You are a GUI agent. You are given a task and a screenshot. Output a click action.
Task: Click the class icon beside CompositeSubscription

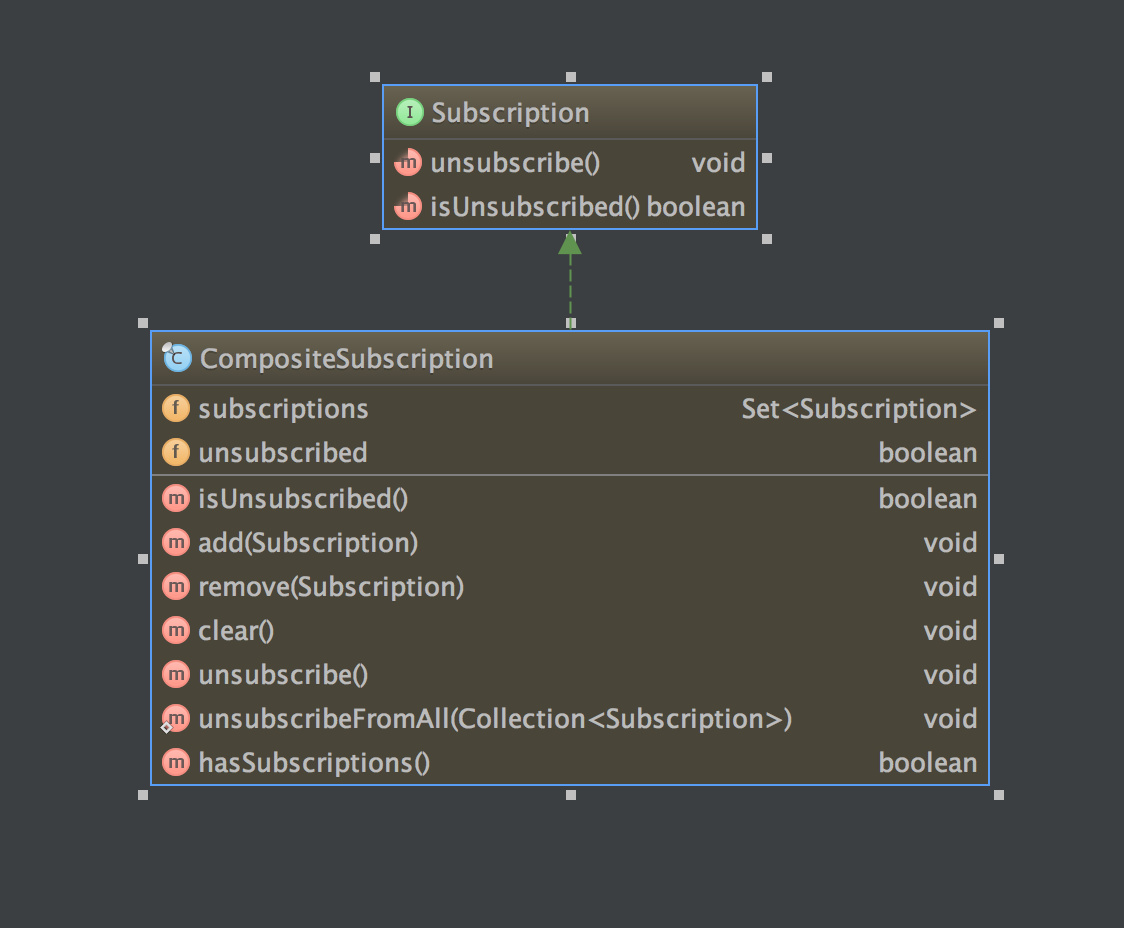click(176, 358)
